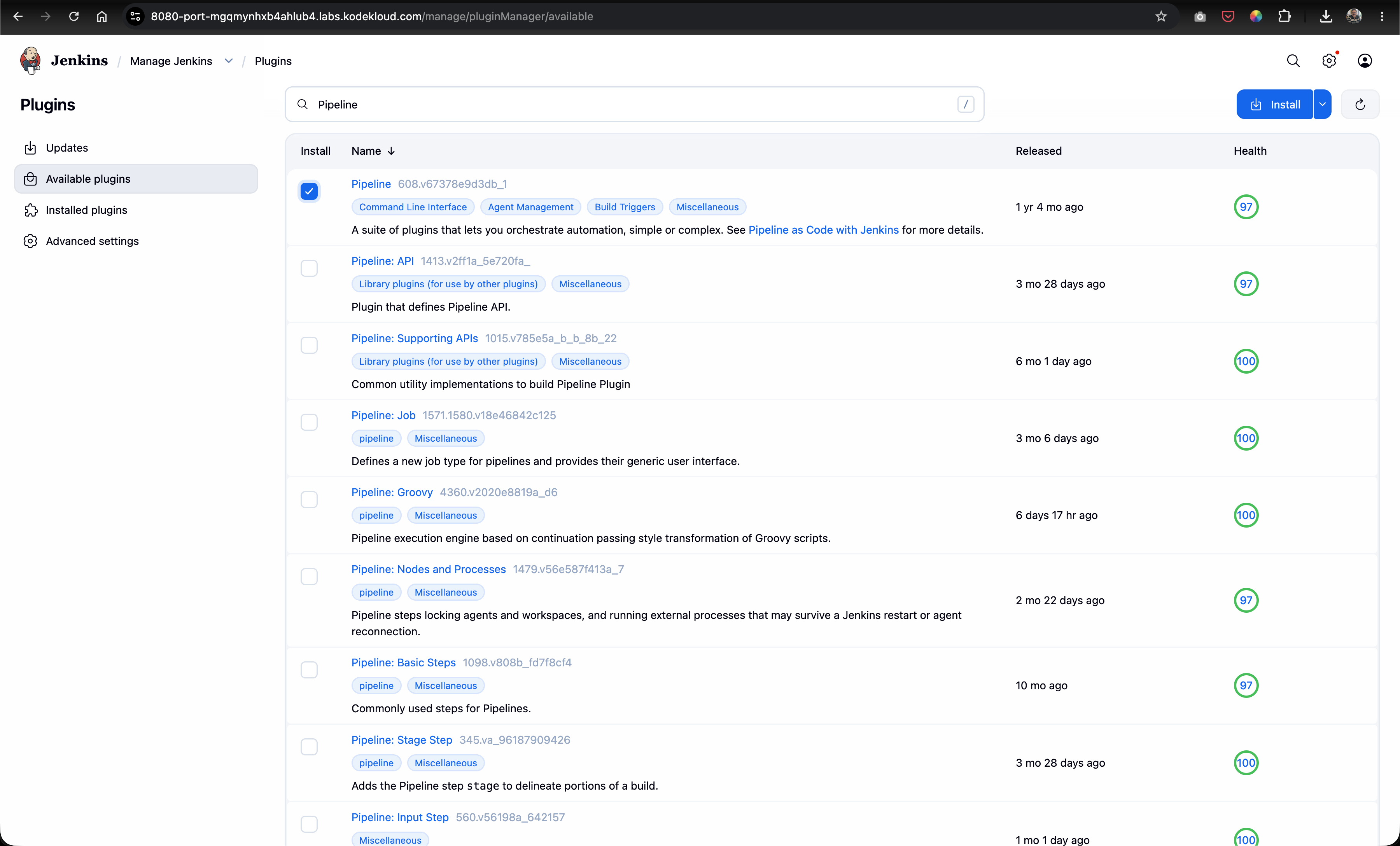Check the Pipeline: Job install checkbox
This screenshot has width=1400, height=846.
[309, 422]
